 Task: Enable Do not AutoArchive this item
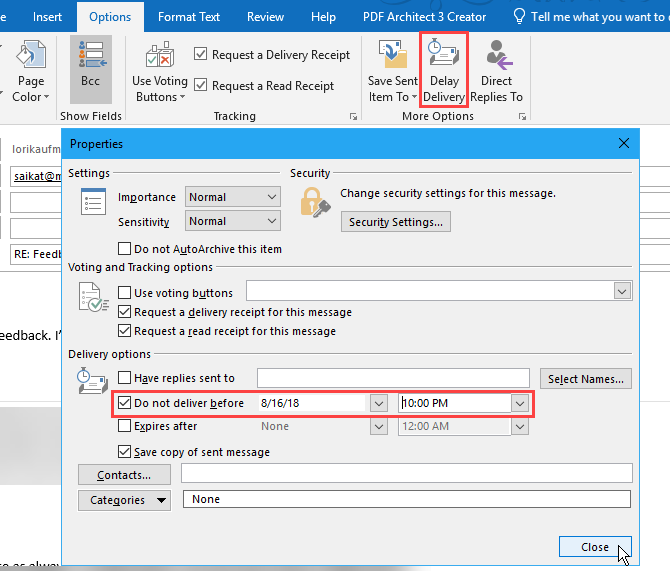pyautogui.click(x=124, y=249)
